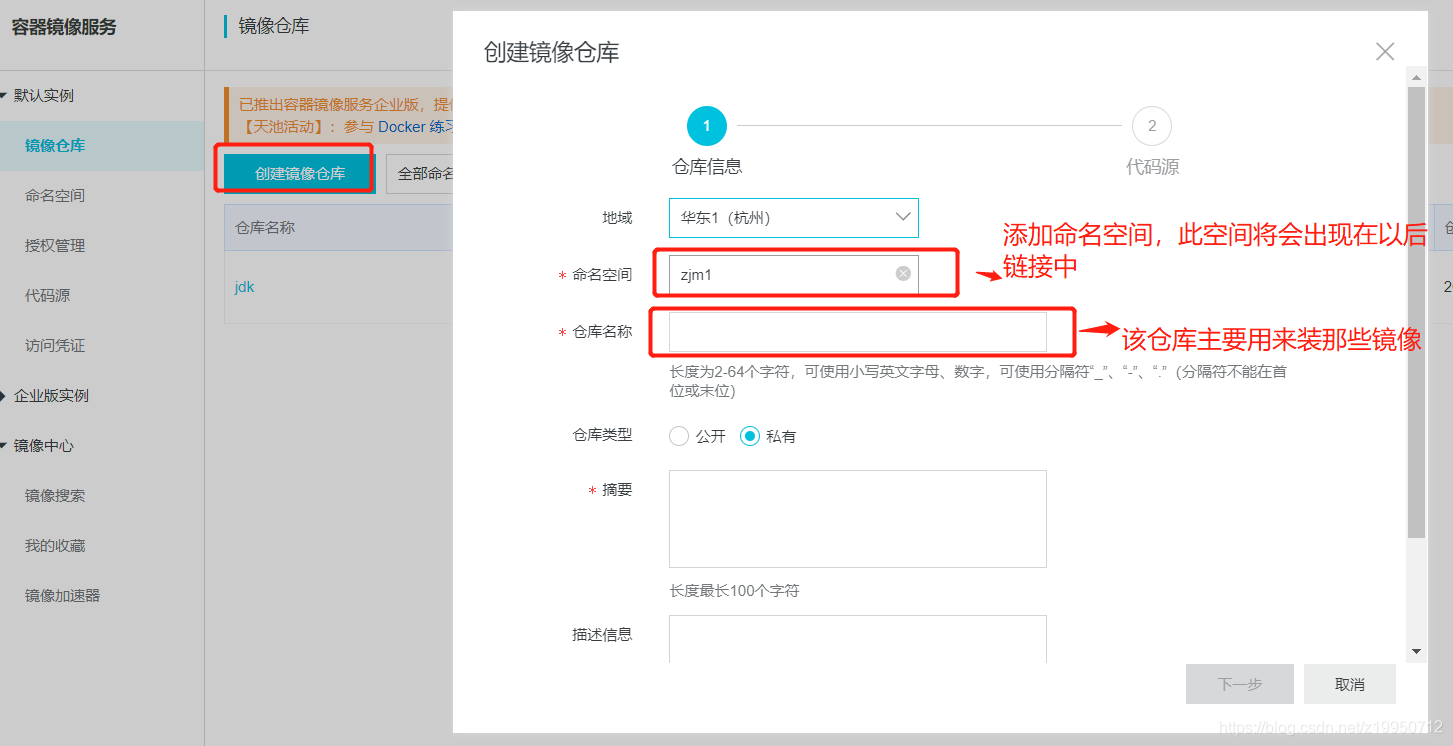Viewport: 1453px width, 746px height.
Task: Open the 华东1（杭州）region dropdown
Action: click(793, 217)
